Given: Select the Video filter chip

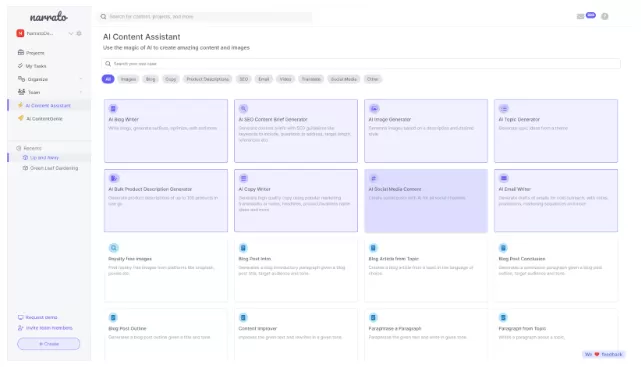Looking at the screenshot, I should (x=285, y=79).
